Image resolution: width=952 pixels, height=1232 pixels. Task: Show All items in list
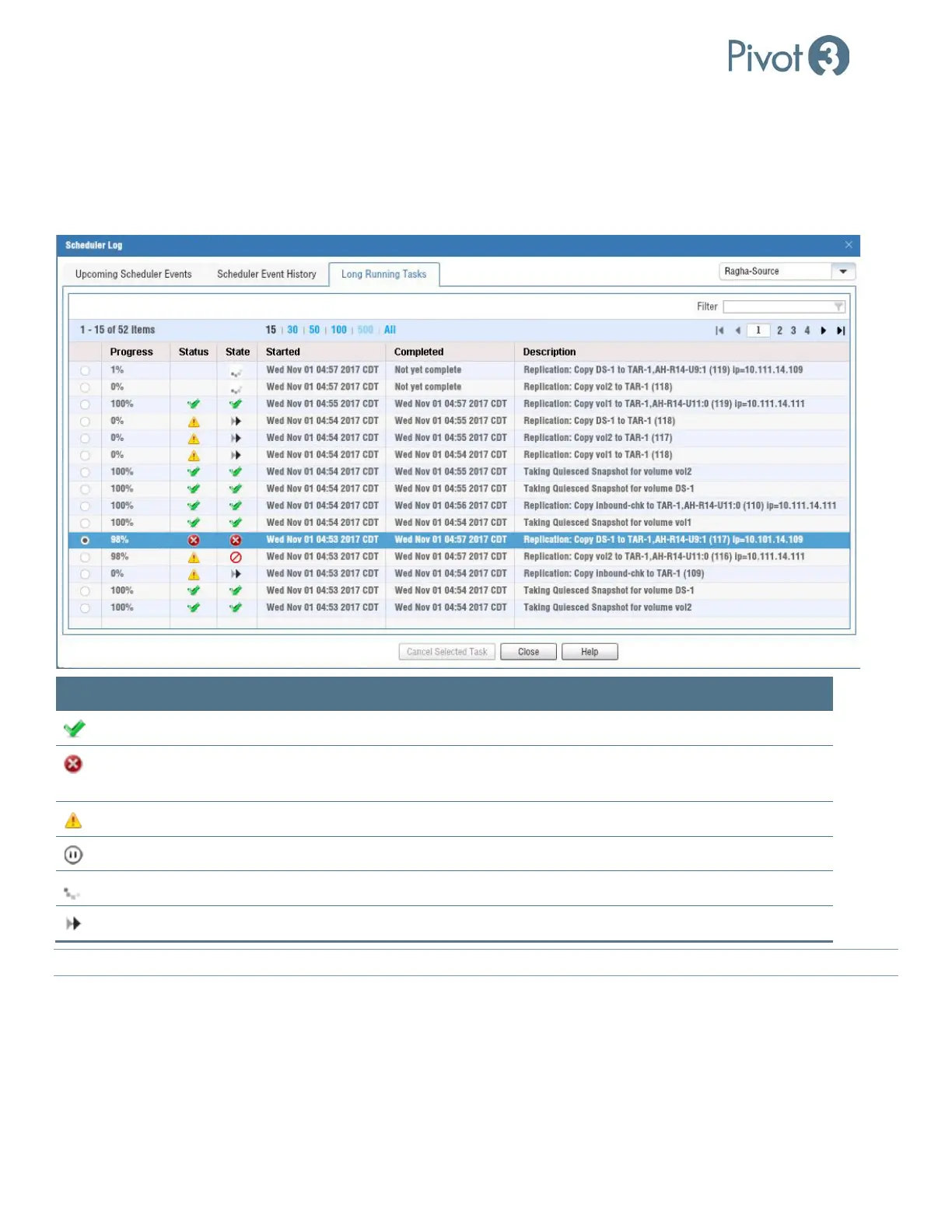(x=390, y=330)
